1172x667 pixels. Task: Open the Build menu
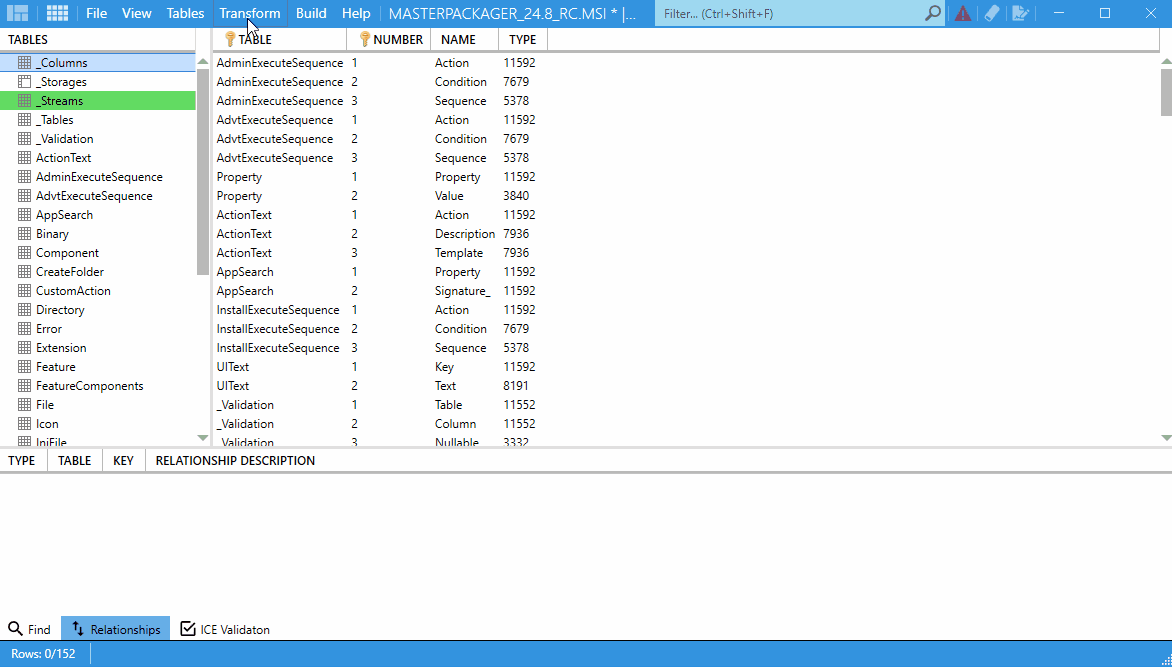pyautogui.click(x=311, y=13)
